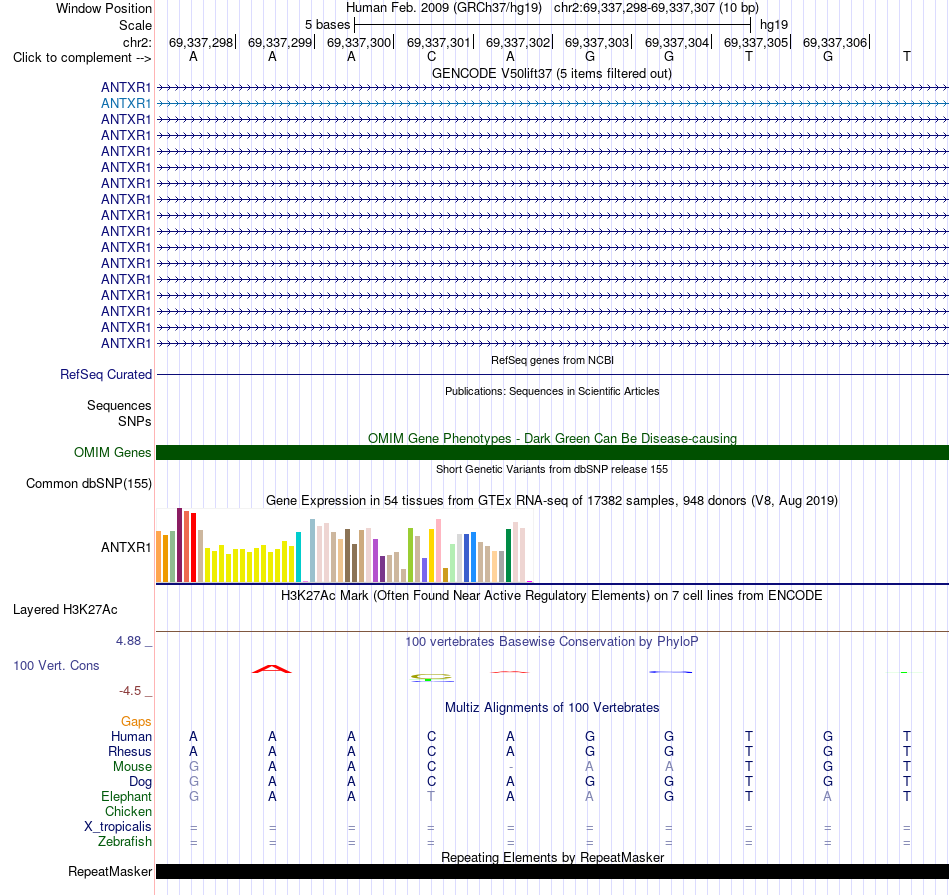Click position label 69,337,306
The width and height of the screenshot is (950, 895).
(x=835, y=42)
